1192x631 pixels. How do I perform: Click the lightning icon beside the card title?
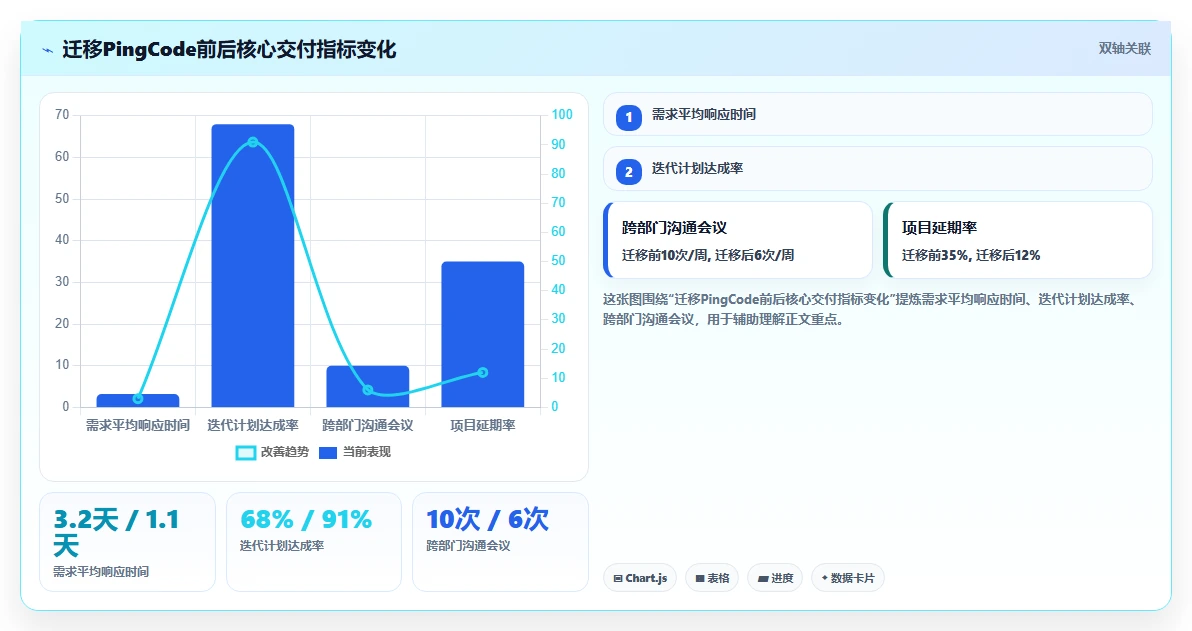[x=48, y=51]
